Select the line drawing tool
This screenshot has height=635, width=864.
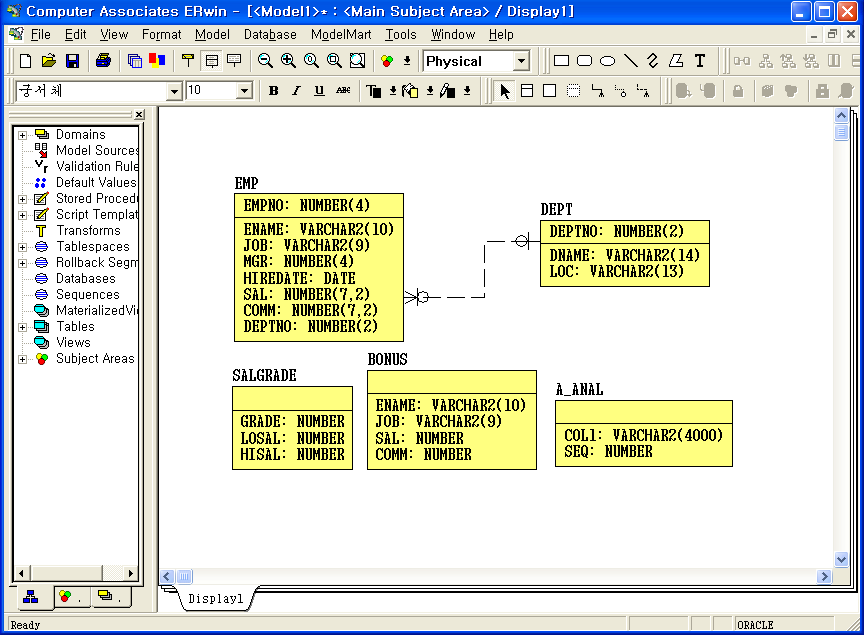click(x=630, y=61)
